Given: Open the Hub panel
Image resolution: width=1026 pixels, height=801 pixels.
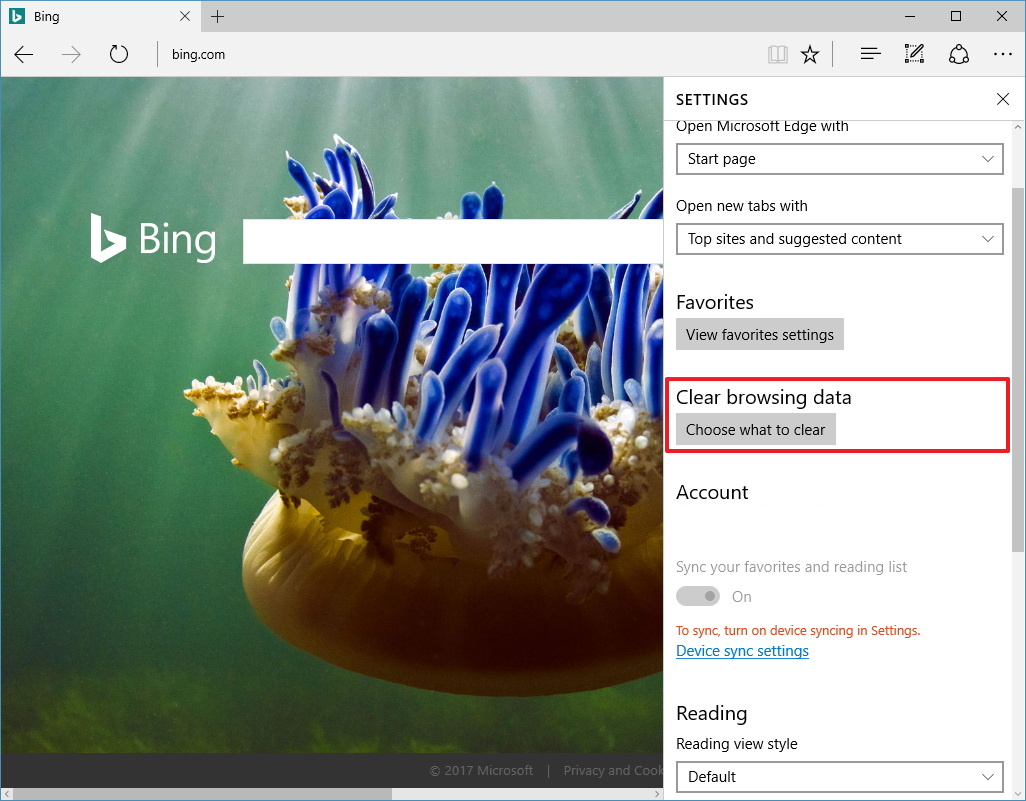Looking at the screenshot, I should pos(869,54).
